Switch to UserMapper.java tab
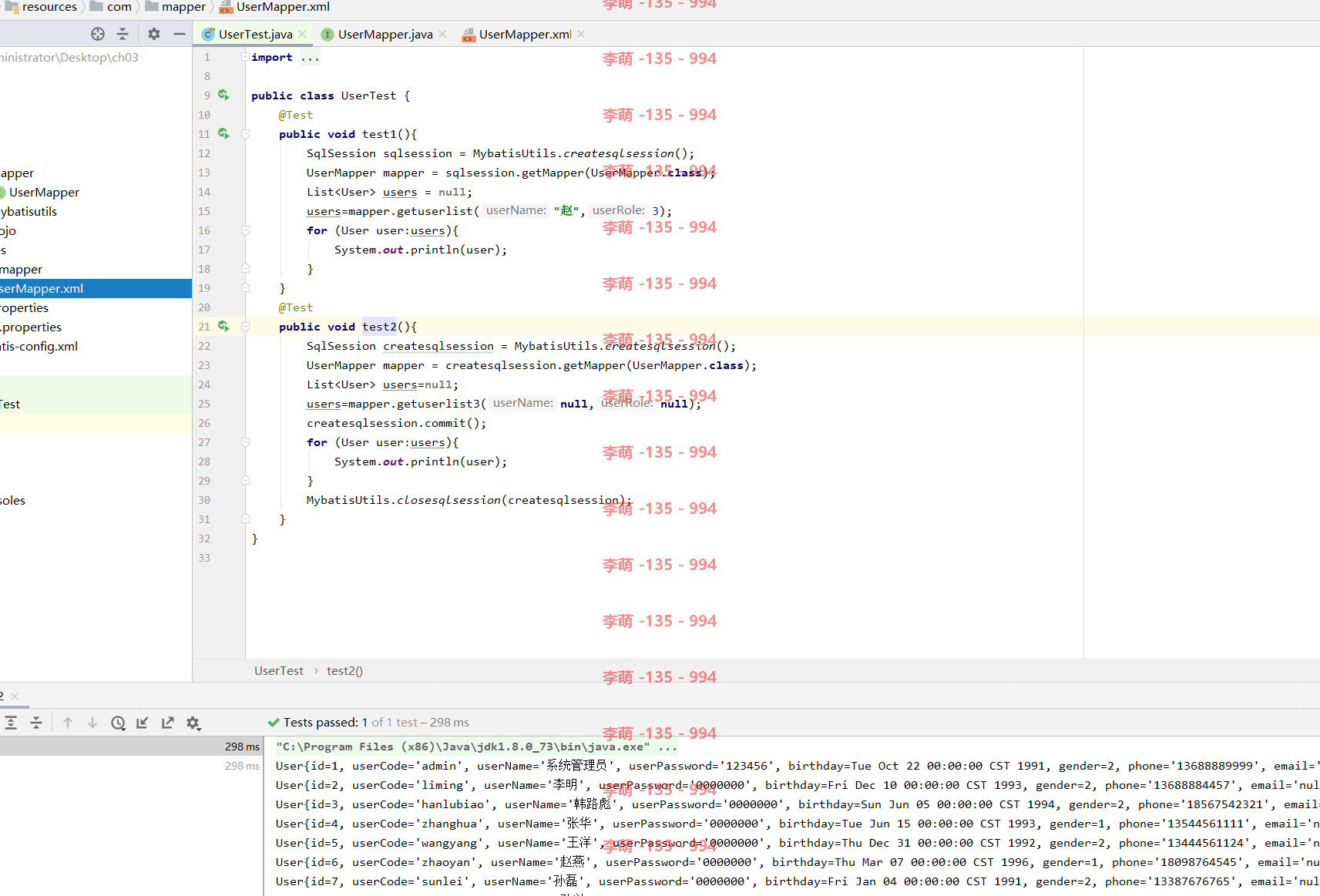The height and width of the screenshot is (896, 1320). [385, 34]
